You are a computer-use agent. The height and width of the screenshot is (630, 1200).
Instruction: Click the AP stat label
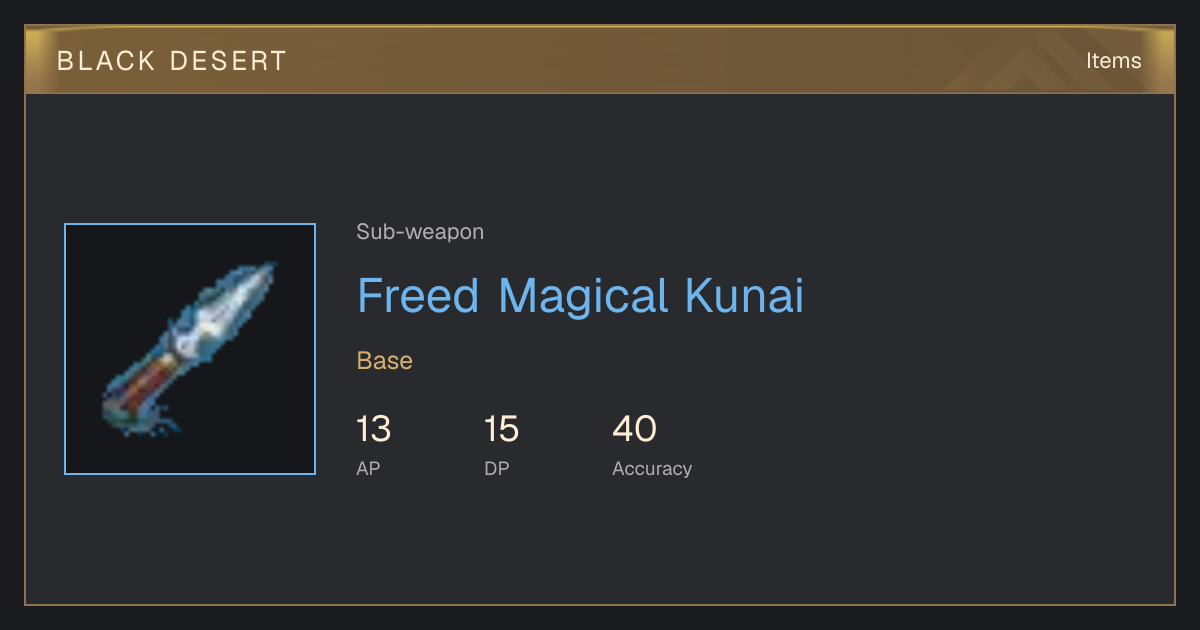click(368, 468)
